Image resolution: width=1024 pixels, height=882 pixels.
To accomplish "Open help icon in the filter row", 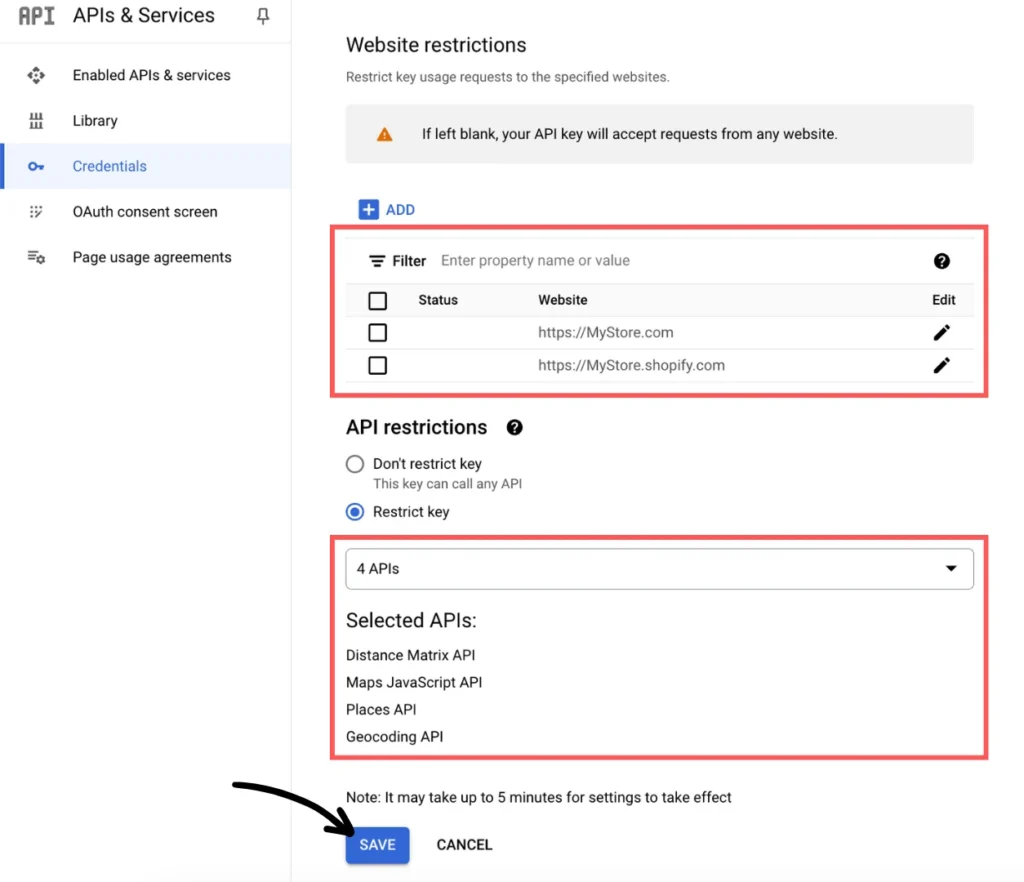I will pyautogui.click(x=941, y=261).
